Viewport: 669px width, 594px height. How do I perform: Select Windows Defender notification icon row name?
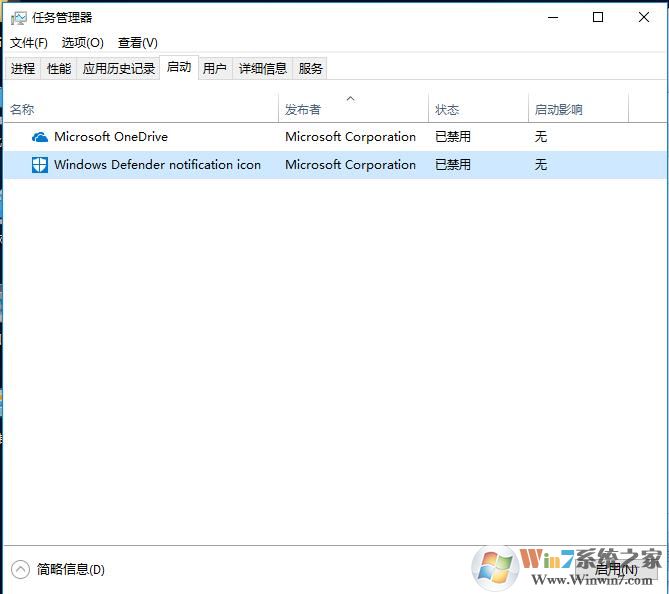[x=157, y=165]
